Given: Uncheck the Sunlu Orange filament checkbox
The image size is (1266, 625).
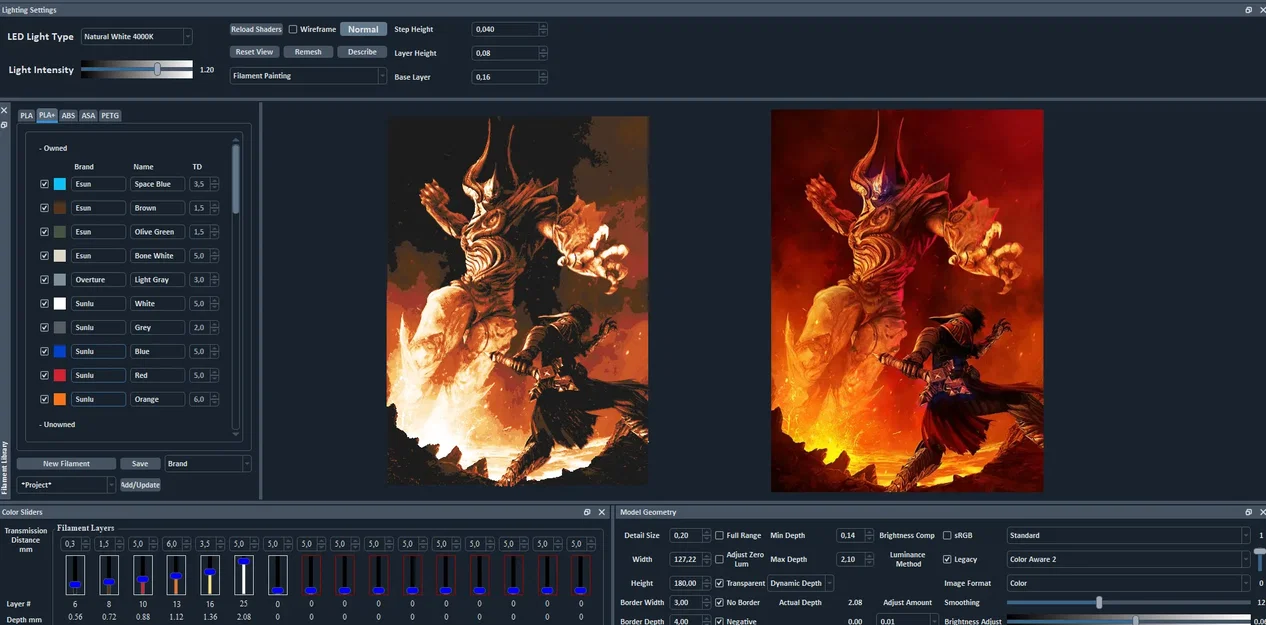Looking at the screenshot, I should [44, 399].
